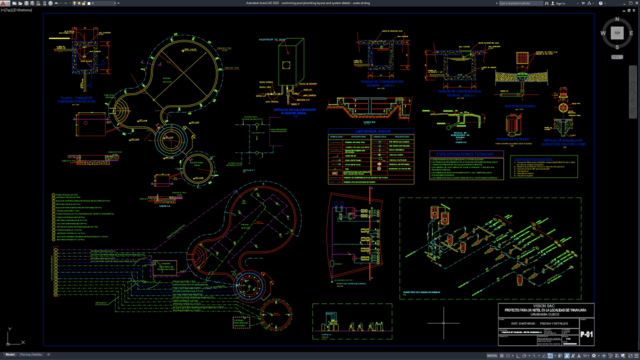This screenshot has height=360, width=640.
Task: Toggle the lineweight display icon
Action: point(560,356)
